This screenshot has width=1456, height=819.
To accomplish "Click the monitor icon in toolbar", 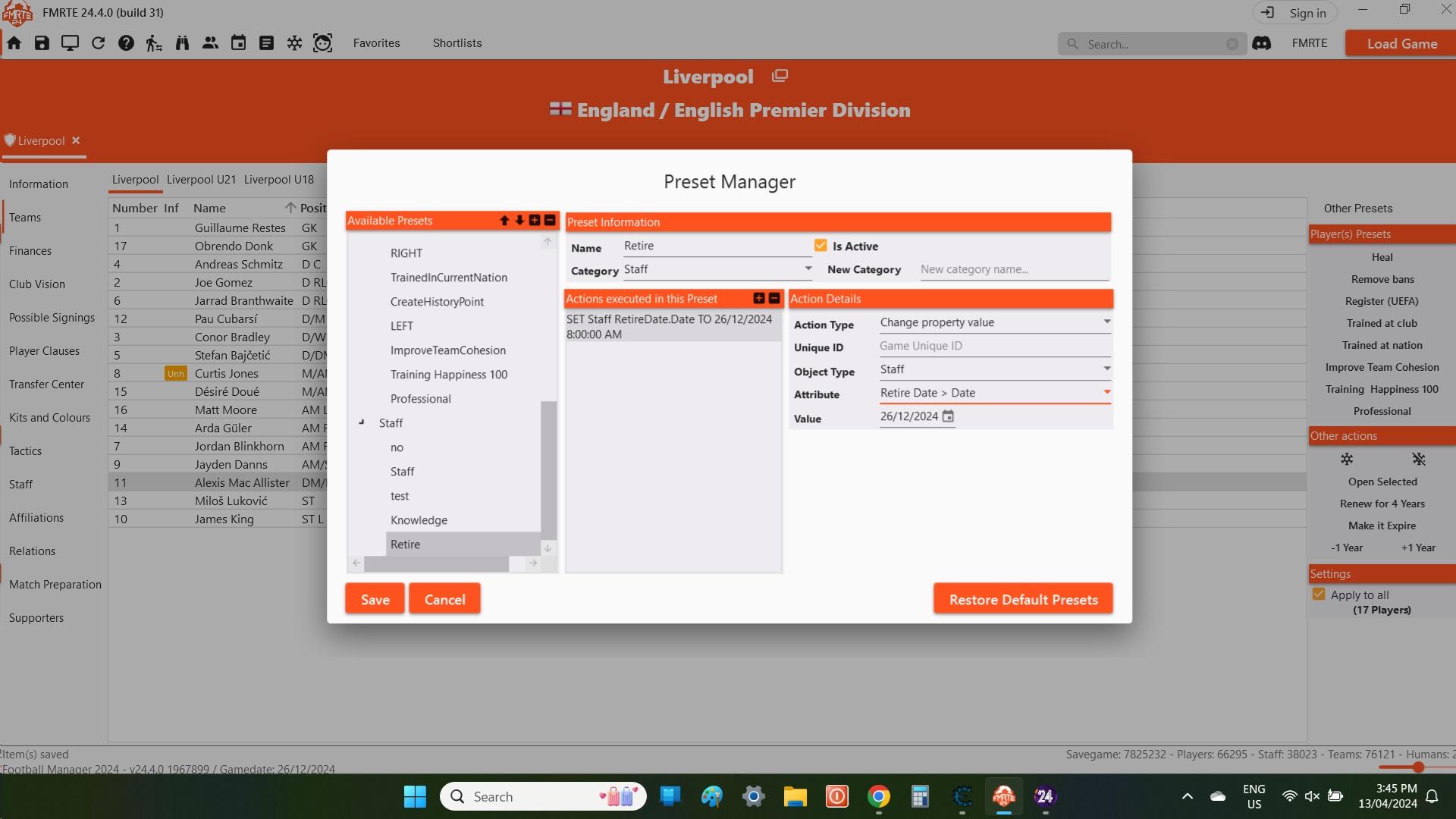I will tap(70, 43).
